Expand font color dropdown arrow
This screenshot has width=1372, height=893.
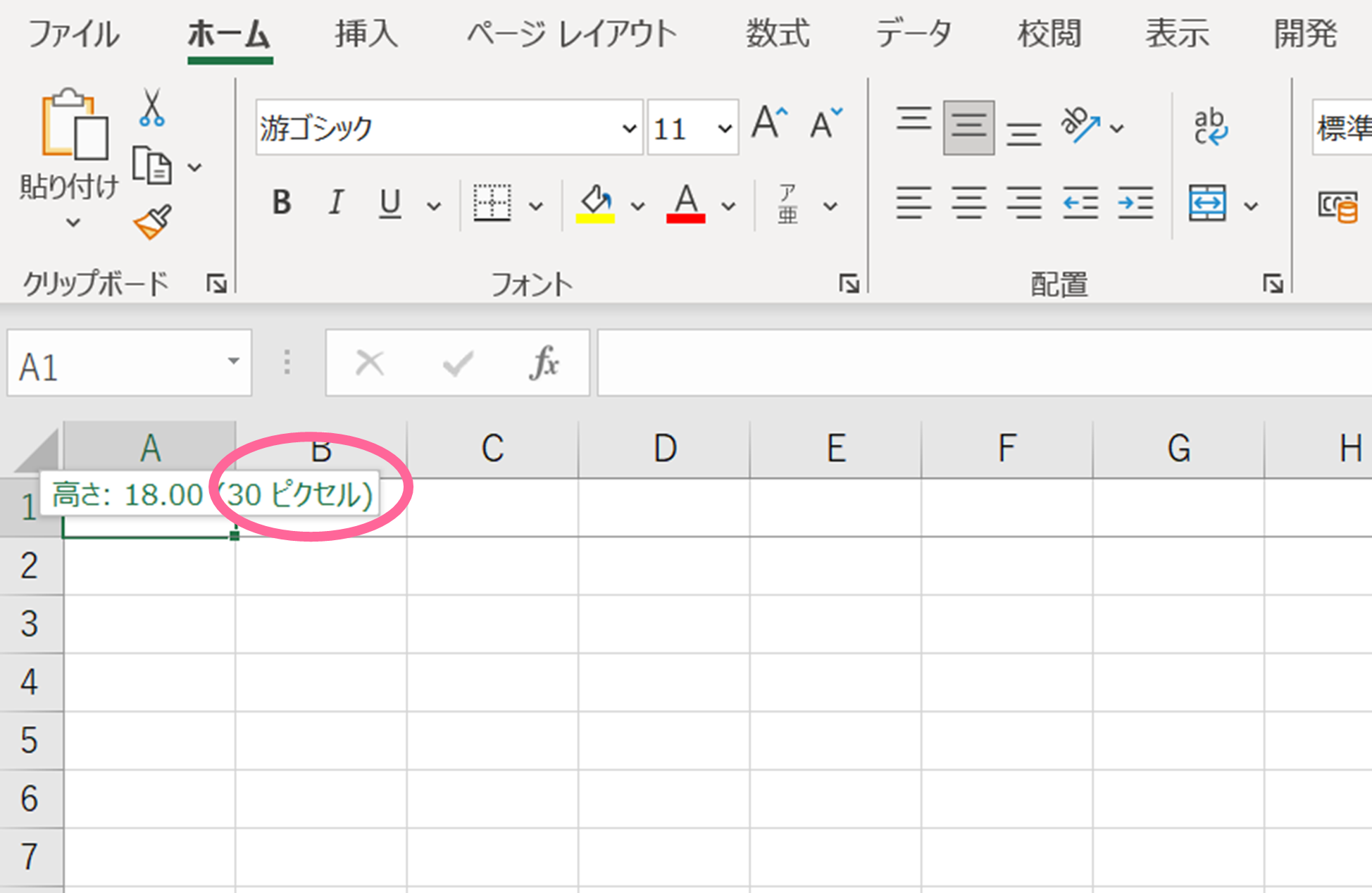(x=728, y=206)
